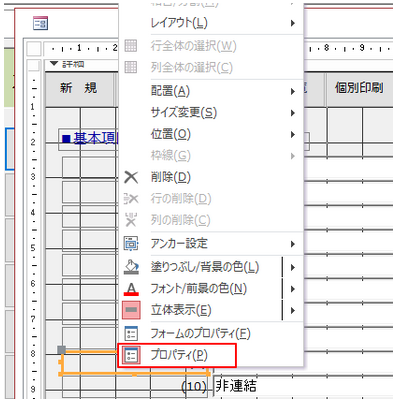Click the form icon at window top-left
The width and height of the screenshot is (399, 404).
point(40,23)
